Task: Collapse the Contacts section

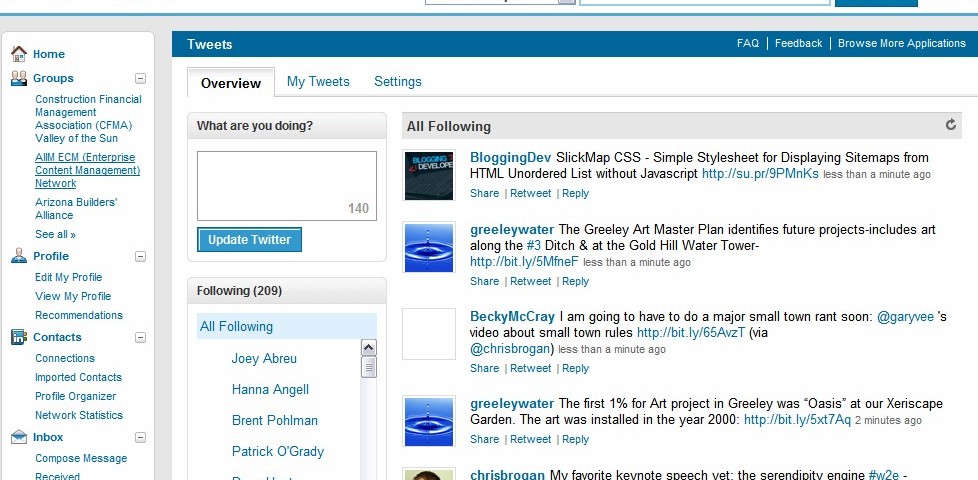Action: [140, 337]
